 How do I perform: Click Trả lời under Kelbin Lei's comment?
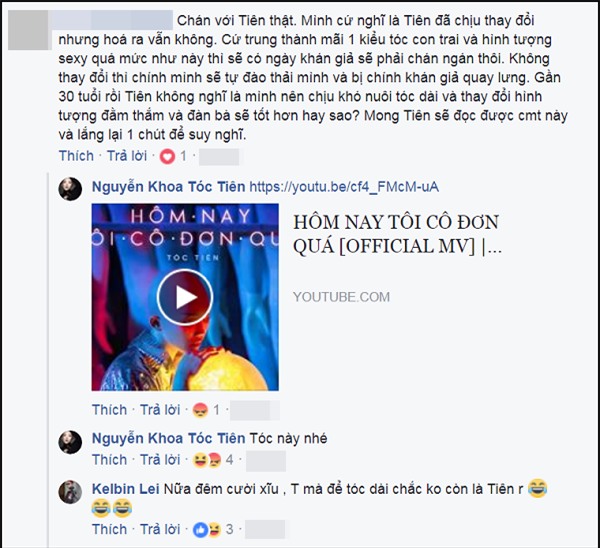tap(160, 529)
